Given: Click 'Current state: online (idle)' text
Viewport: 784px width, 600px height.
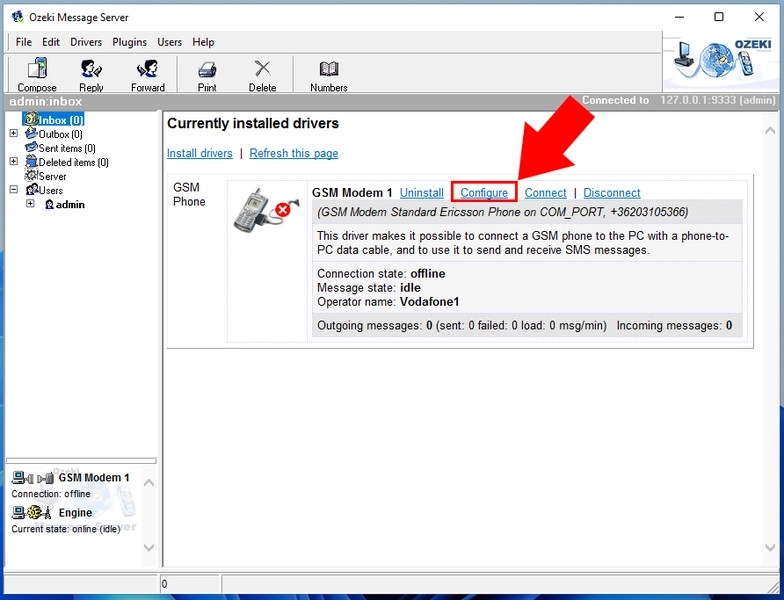Looking at the screenshot, I should (x=66, y=528).
